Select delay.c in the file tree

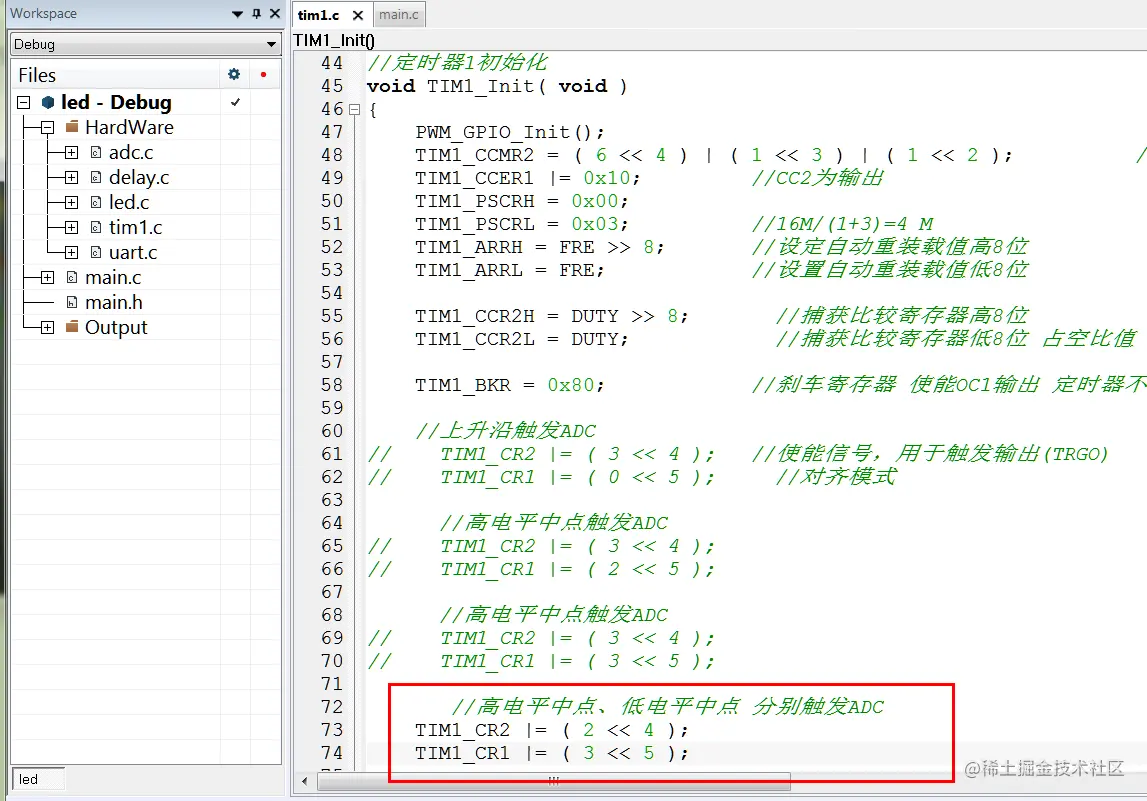point(139,178)
